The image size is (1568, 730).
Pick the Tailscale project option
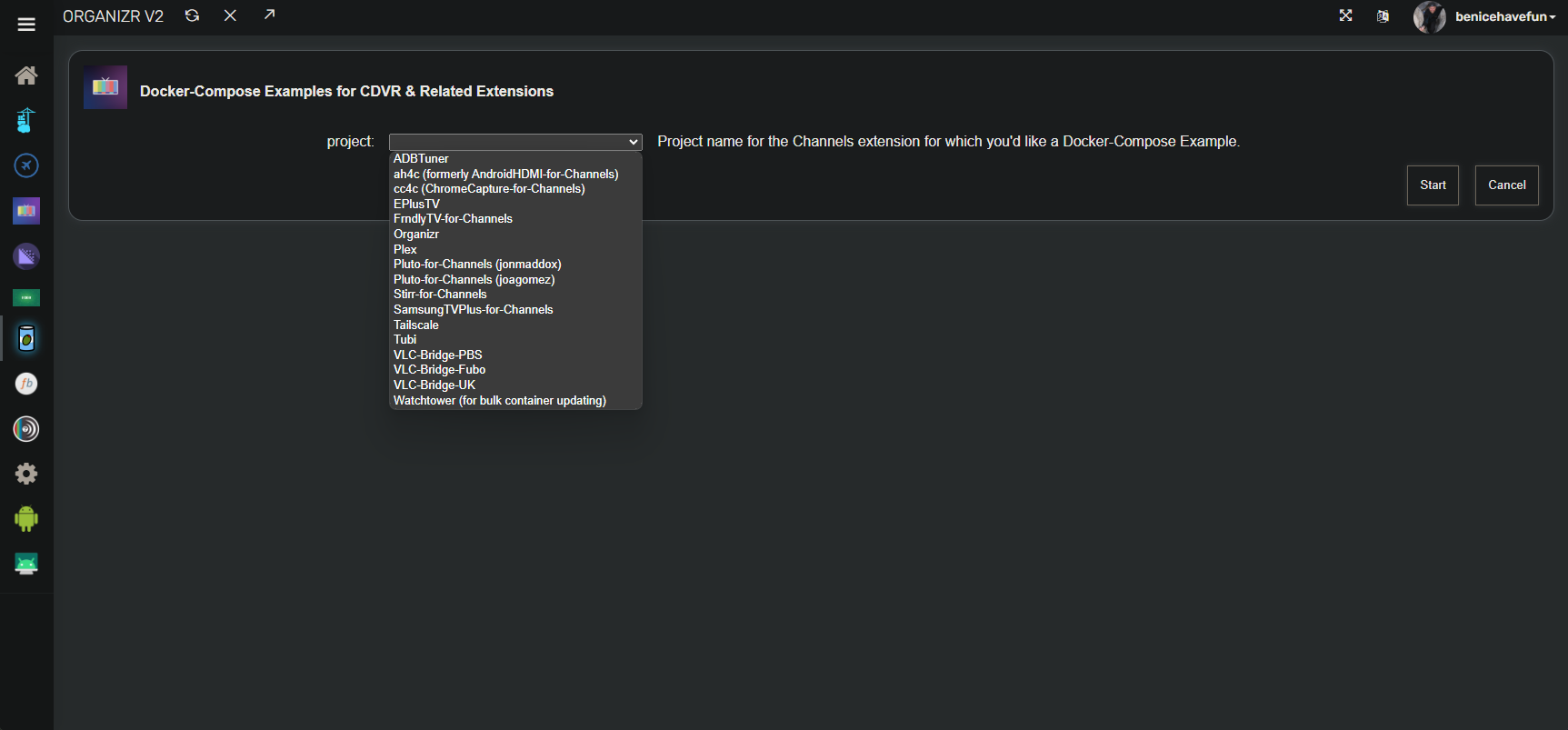pyautogui.click(x=415, y=325)
